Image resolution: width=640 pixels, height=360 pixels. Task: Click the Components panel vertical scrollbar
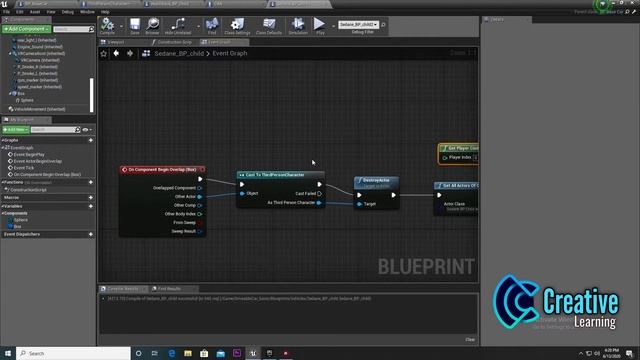[91, 95]
